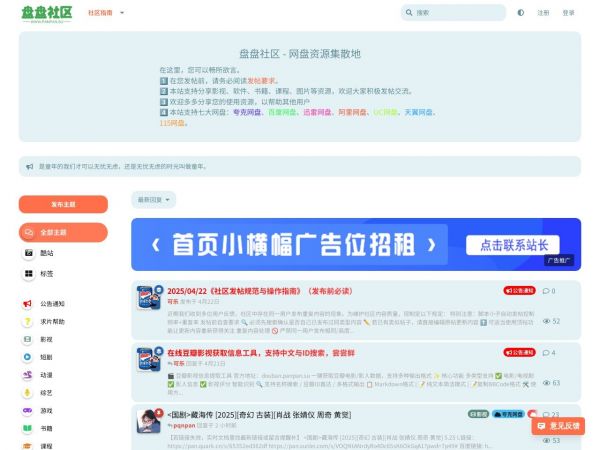The height and width of the screenshot is (450, 600).
Task: Open the 社区发帖规范与操作指南 post title
Action: pyautogui.click(x=259, y=291)
